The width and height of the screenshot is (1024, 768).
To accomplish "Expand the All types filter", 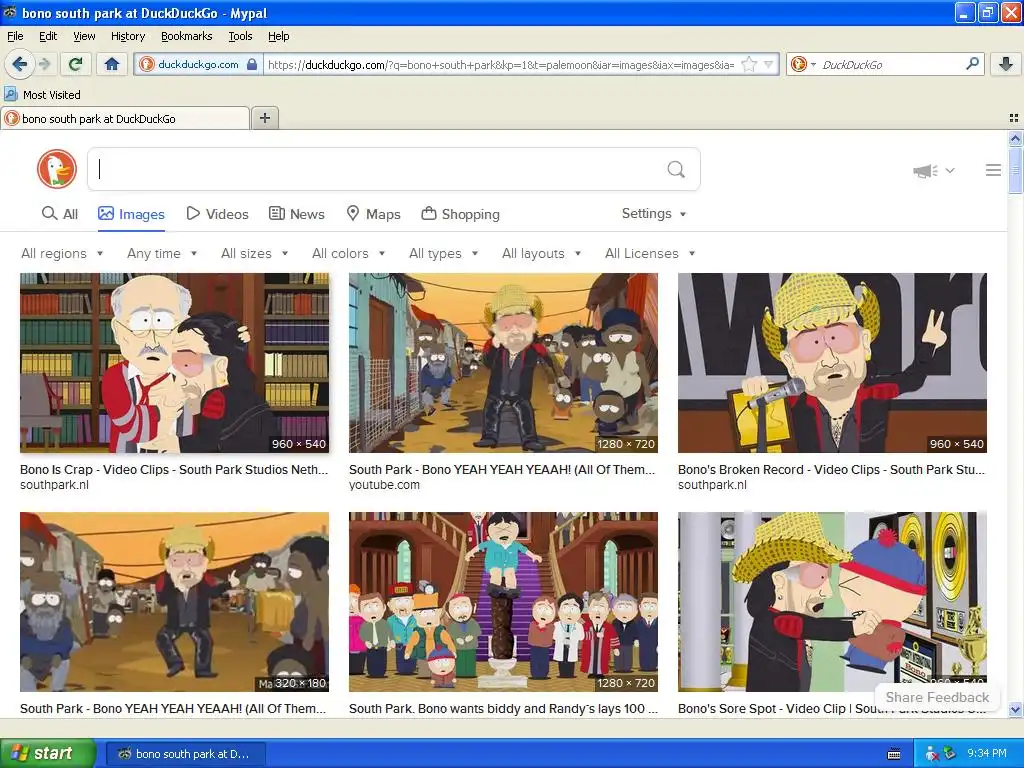I will 443,253.
